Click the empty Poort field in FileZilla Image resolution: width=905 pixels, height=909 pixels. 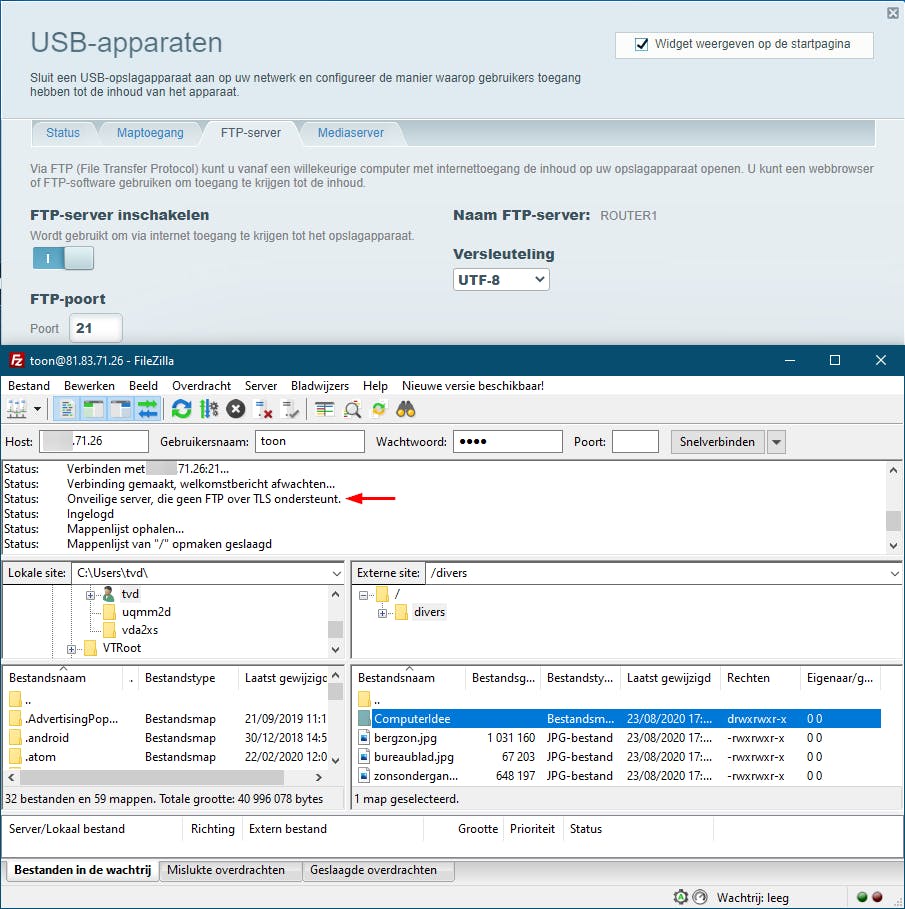635,441
